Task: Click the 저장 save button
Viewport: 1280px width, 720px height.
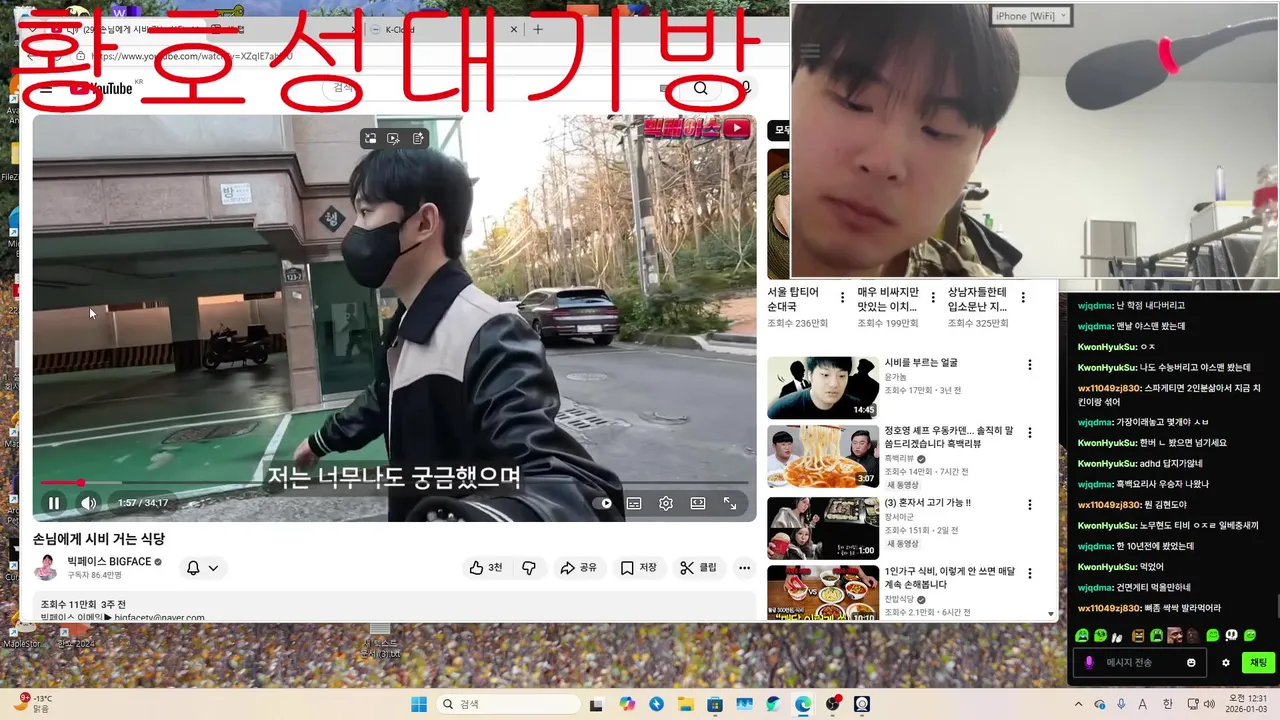Action: pyautogui.click(x=639, y=568)
